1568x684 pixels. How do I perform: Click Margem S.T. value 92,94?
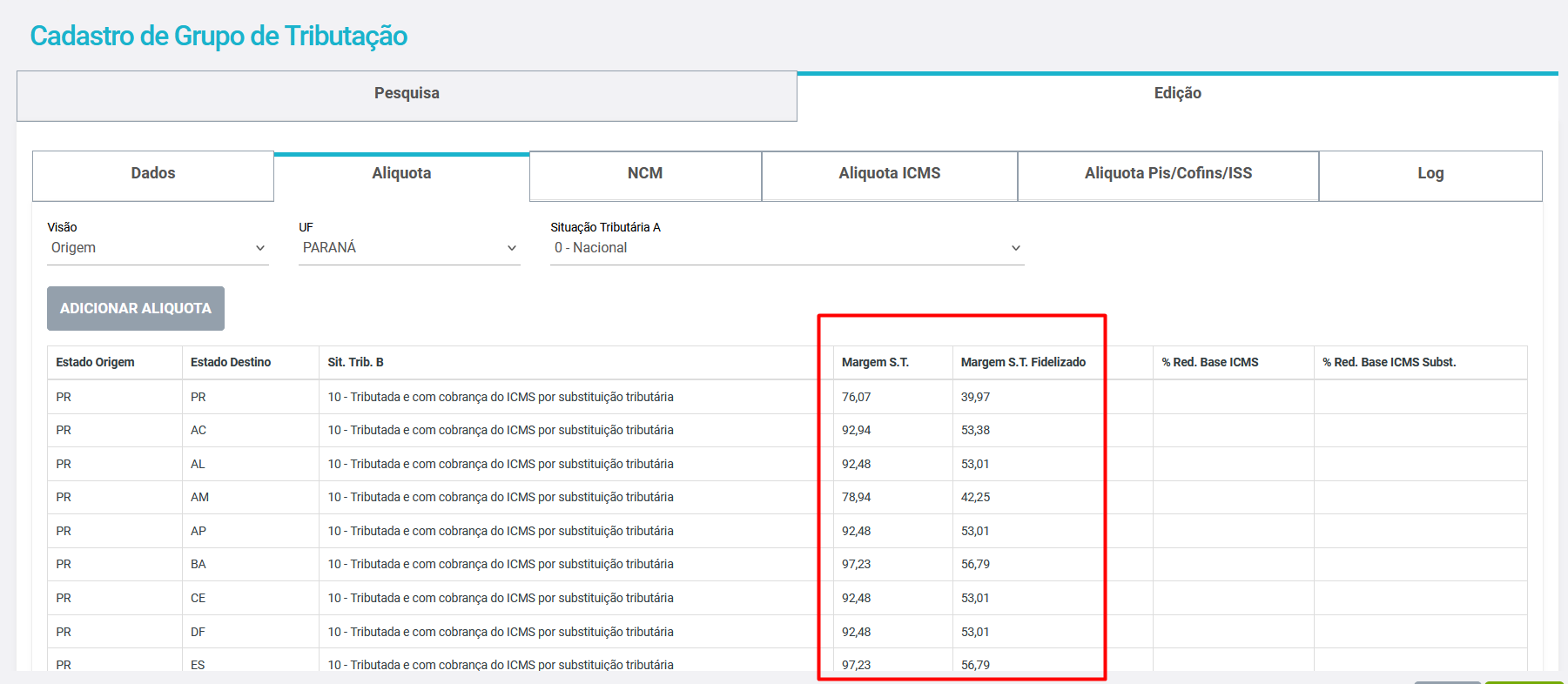[x=856, y=430]
